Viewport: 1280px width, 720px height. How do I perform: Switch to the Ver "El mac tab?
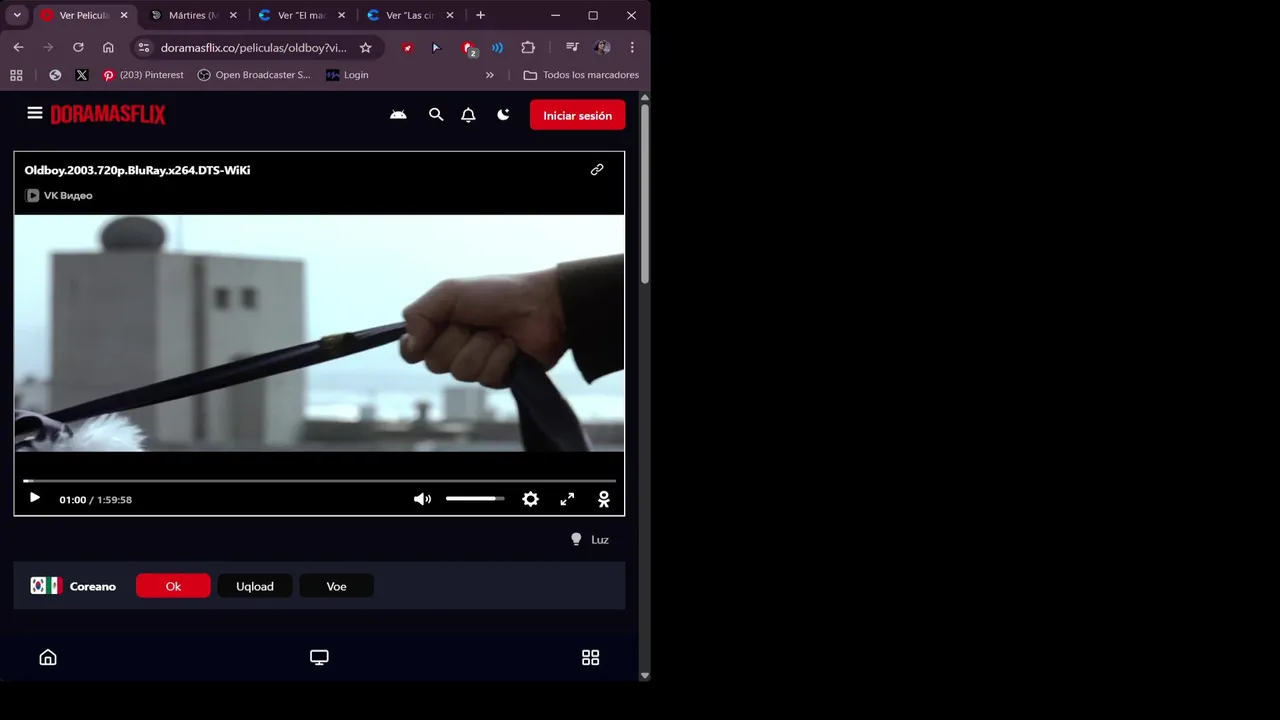[x=302, y=15]
